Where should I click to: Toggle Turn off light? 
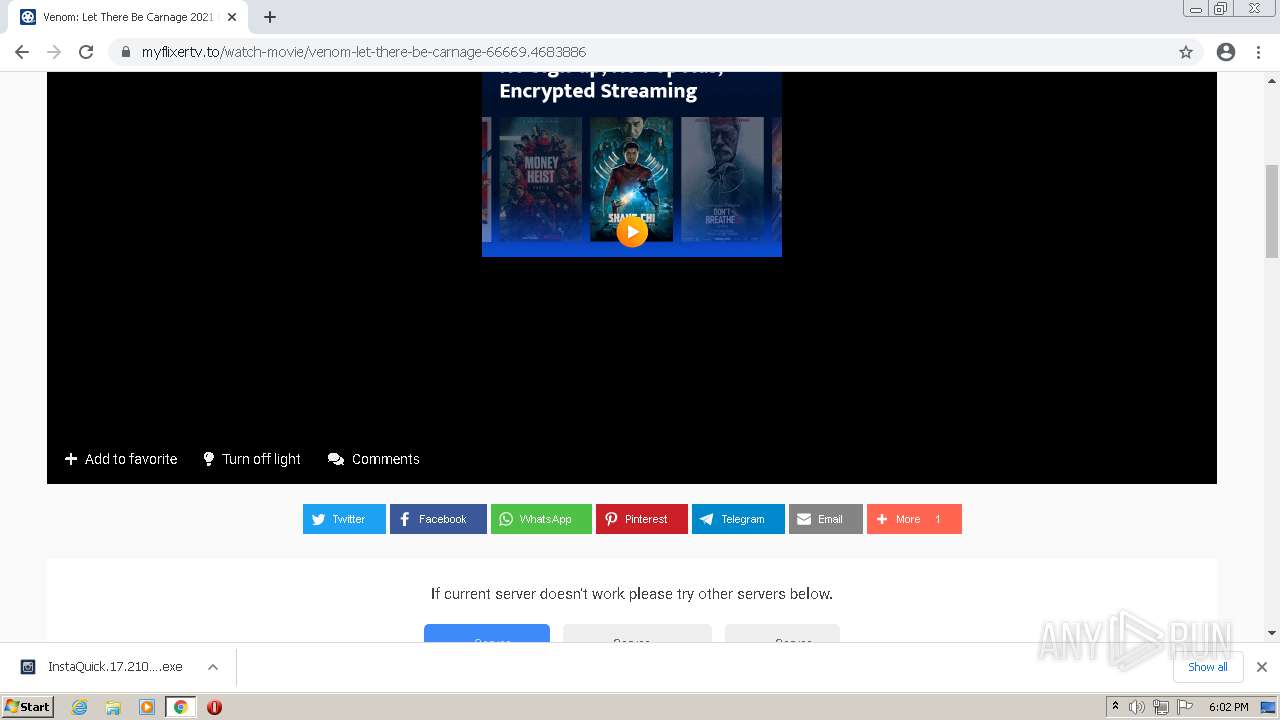pyautogui.click(x=251, y=459)
